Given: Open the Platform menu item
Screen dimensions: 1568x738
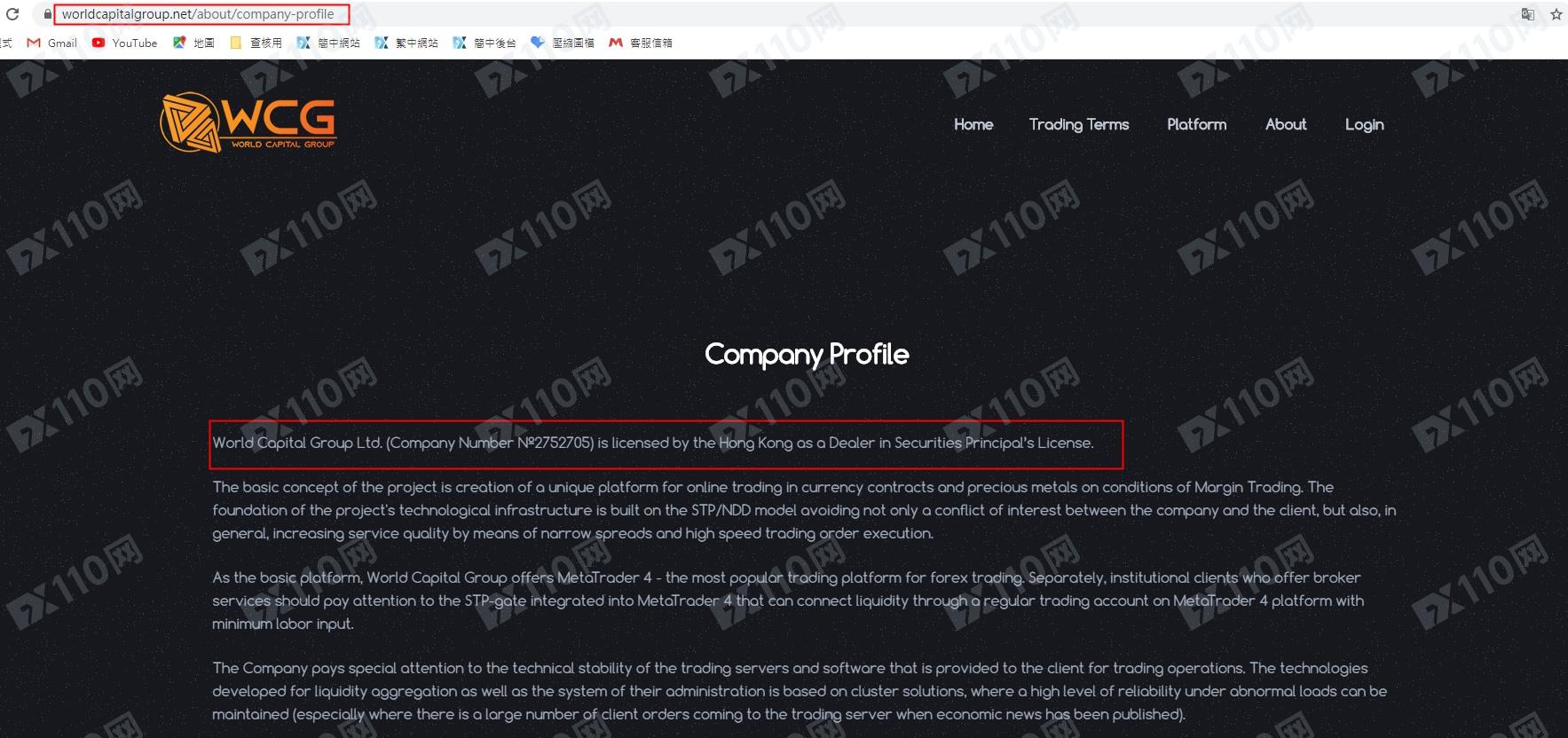Looking at the screenshot, I should [x=1197, y=124].
